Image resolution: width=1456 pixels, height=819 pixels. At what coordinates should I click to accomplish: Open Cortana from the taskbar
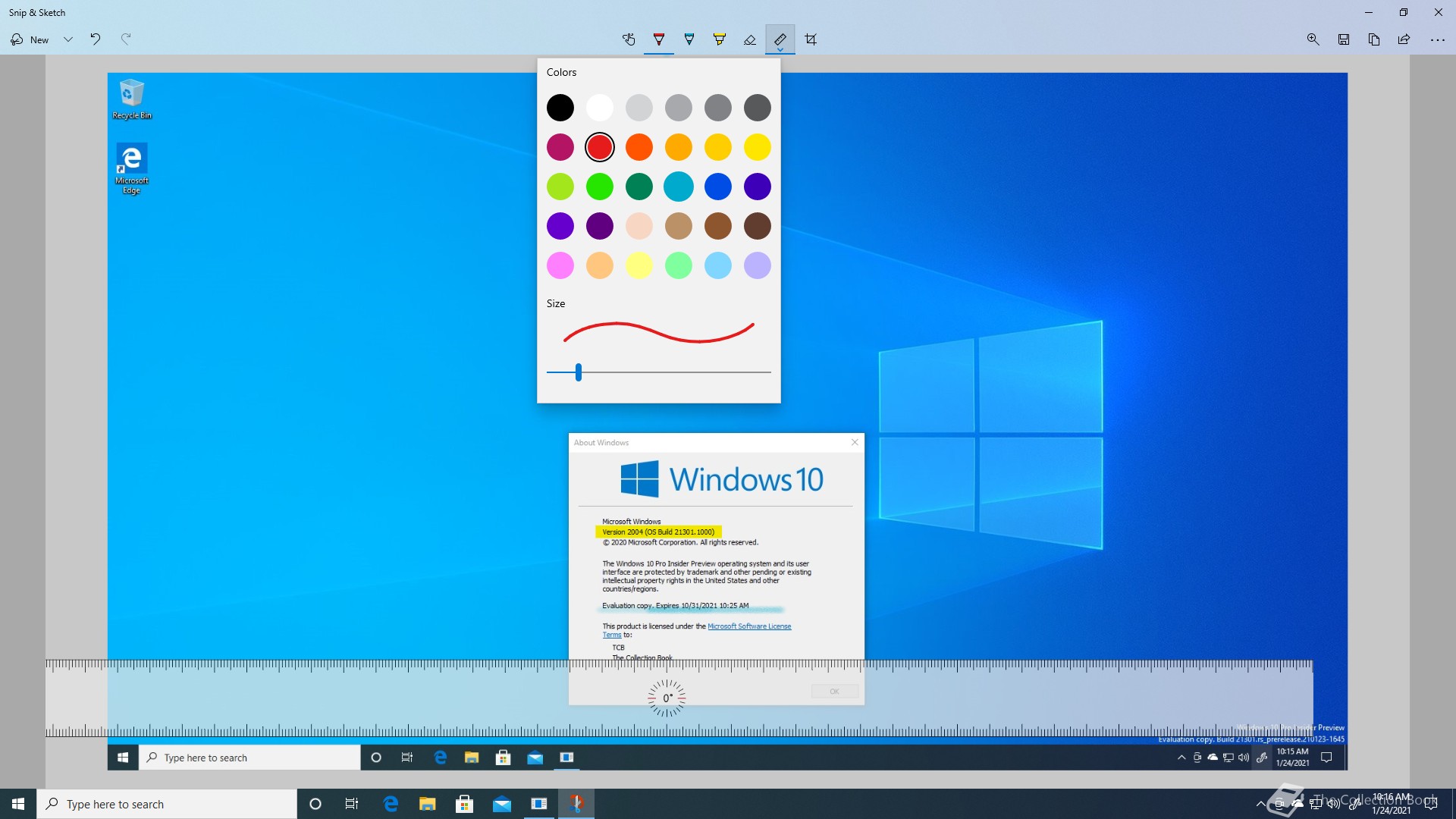point(315,804)
